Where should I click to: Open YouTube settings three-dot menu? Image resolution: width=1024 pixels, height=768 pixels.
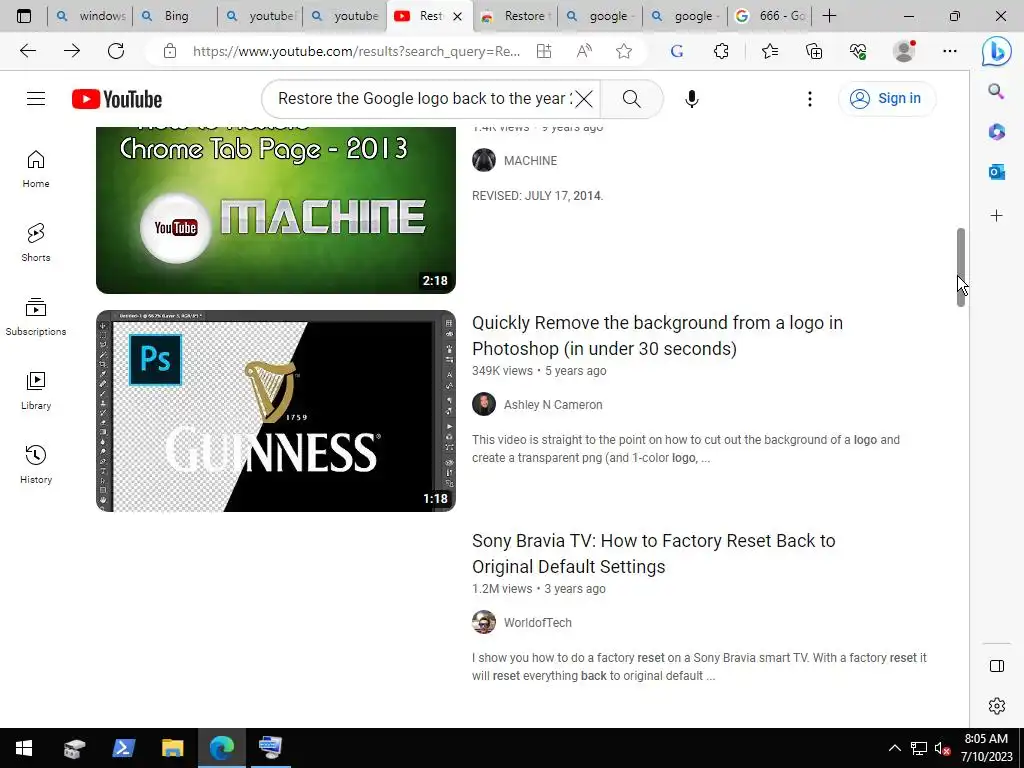click(810, 99)
